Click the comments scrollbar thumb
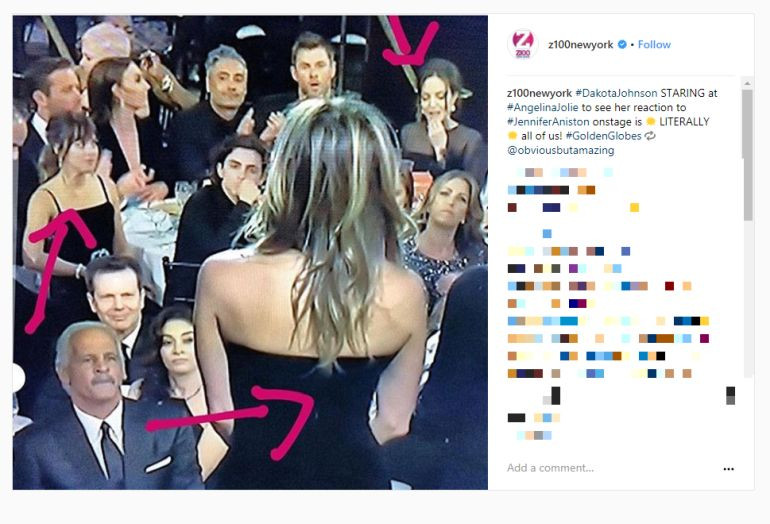The image size is (770, 524). pos(748,155)
